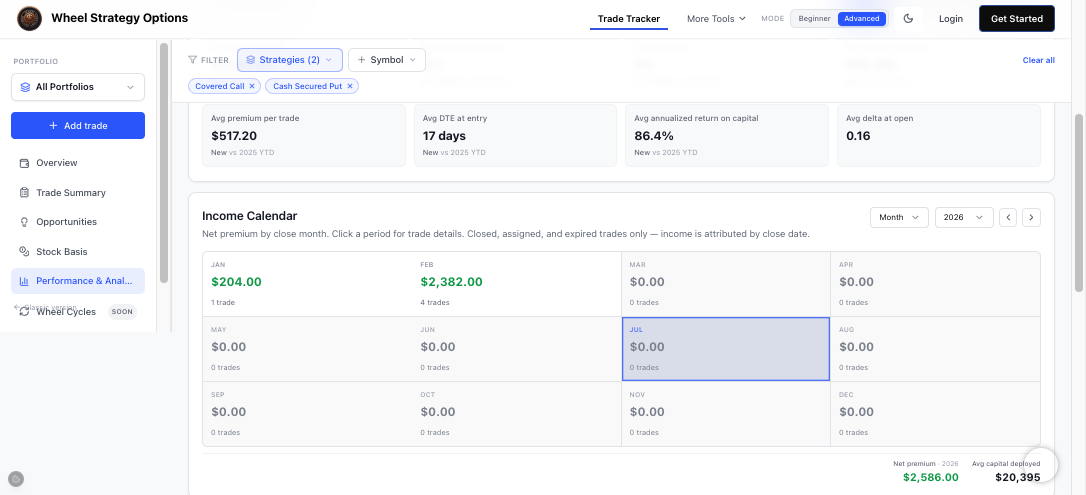Switch mode to Advanced

coord(862,19)
